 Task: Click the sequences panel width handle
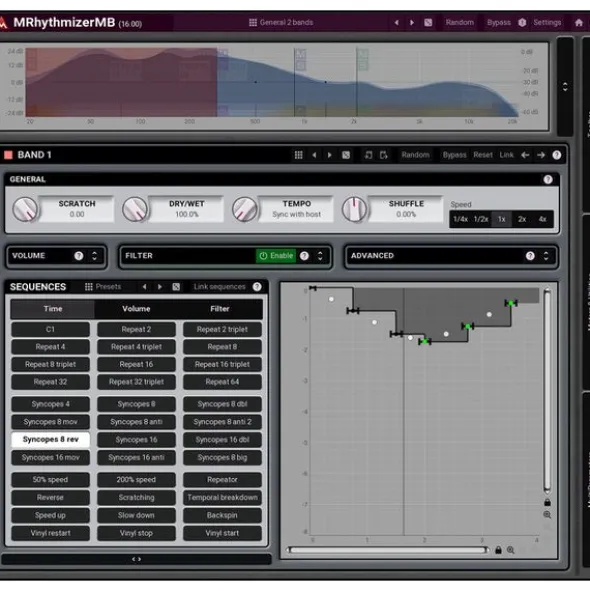point(136,559)
